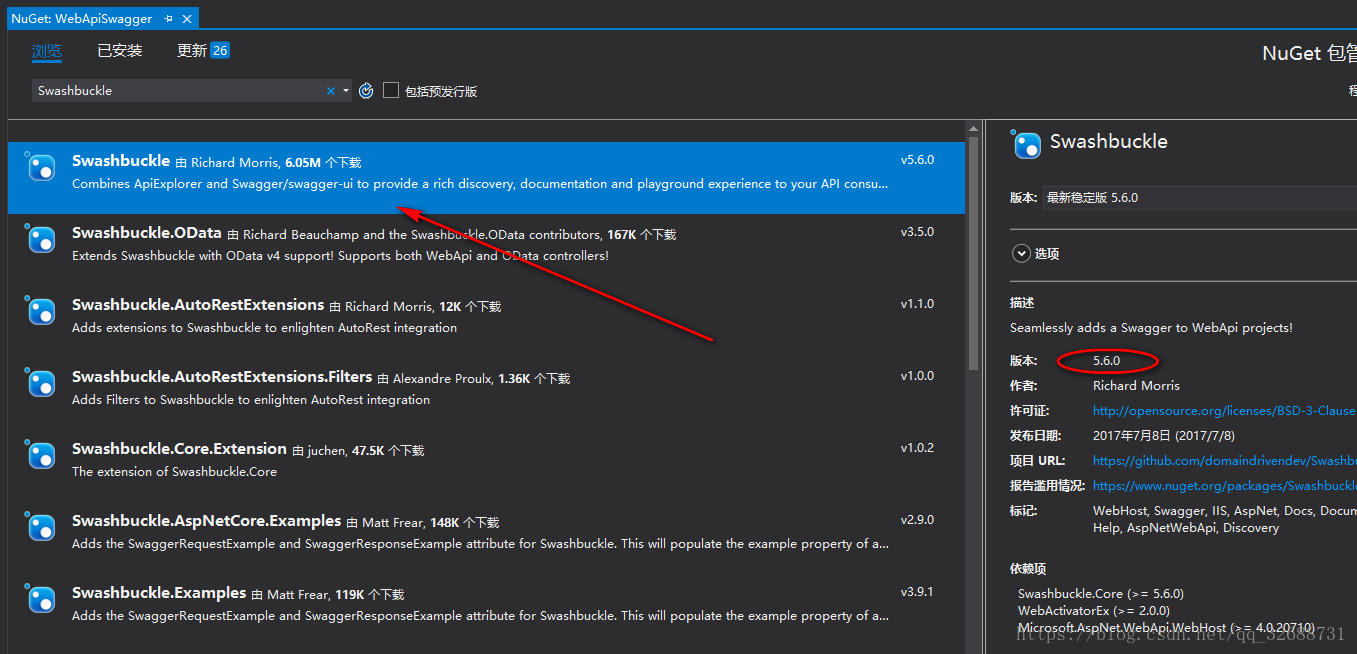This screenshot has width=1357, height=654.
Task: Click the Swashbuckle.OData package icon
Action: point(41,240)
